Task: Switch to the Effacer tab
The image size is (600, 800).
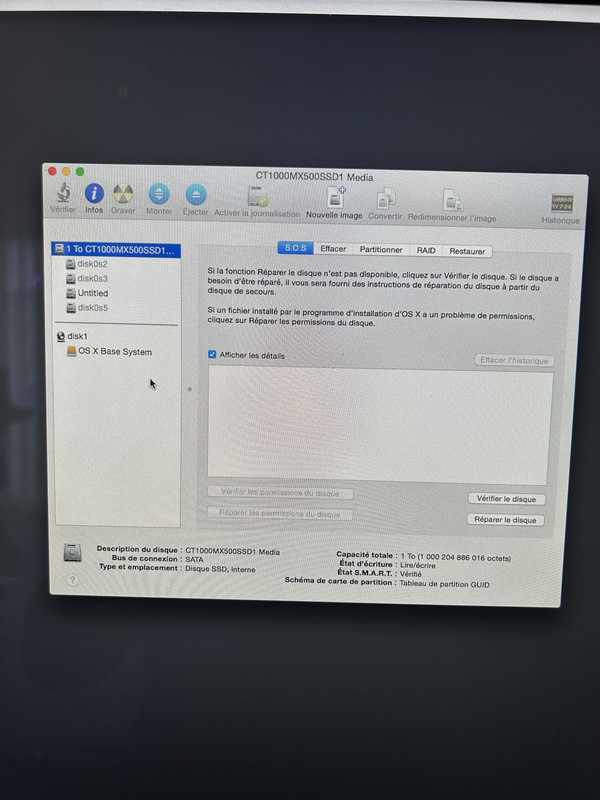Action: (x=333, y=248)
